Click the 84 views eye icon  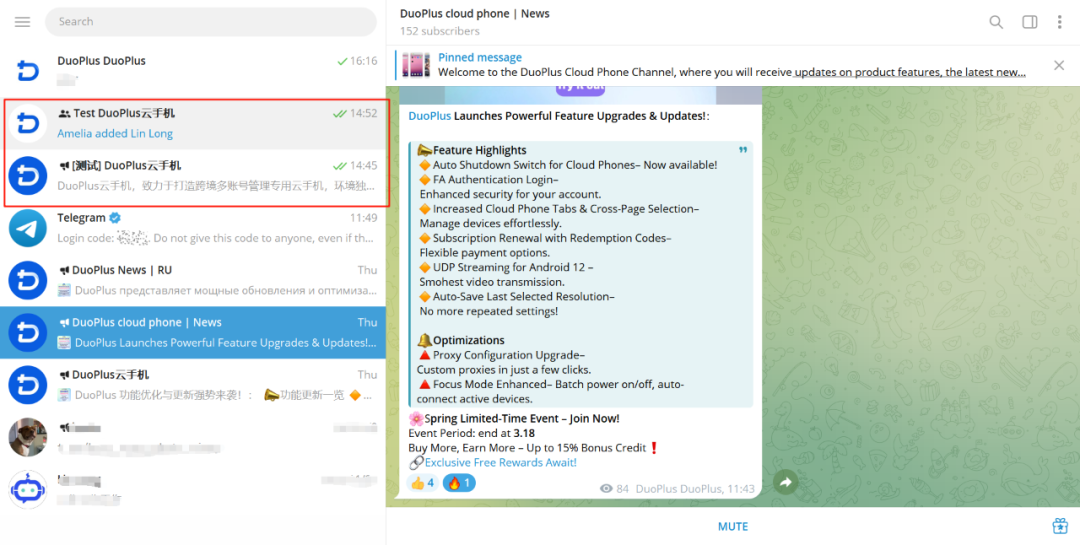pos(606,489)
